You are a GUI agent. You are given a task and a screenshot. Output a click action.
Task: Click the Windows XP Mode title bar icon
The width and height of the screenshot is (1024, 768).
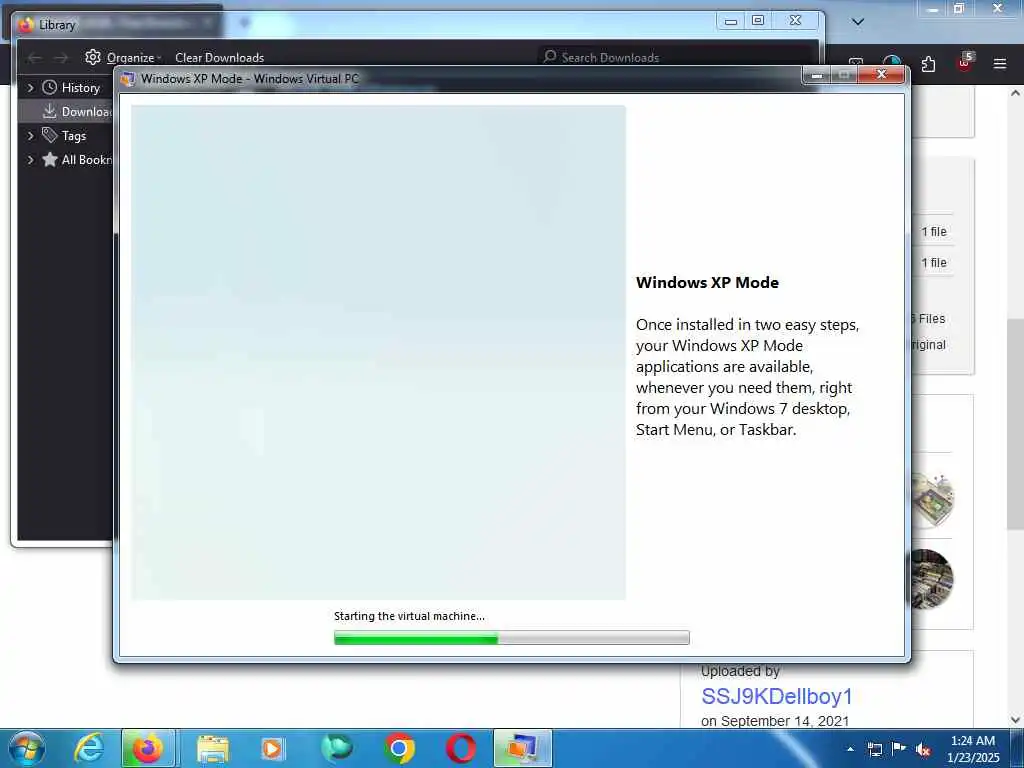tap(128, 79)
